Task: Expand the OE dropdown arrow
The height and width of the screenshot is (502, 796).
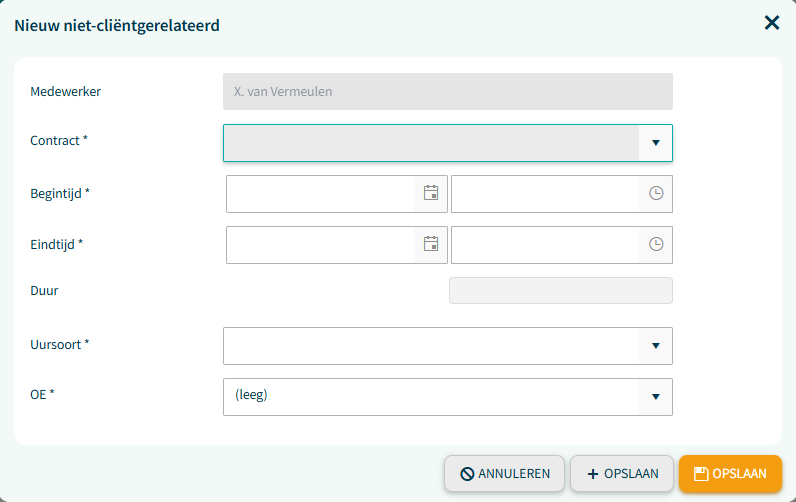Action: tap(655, 396)
